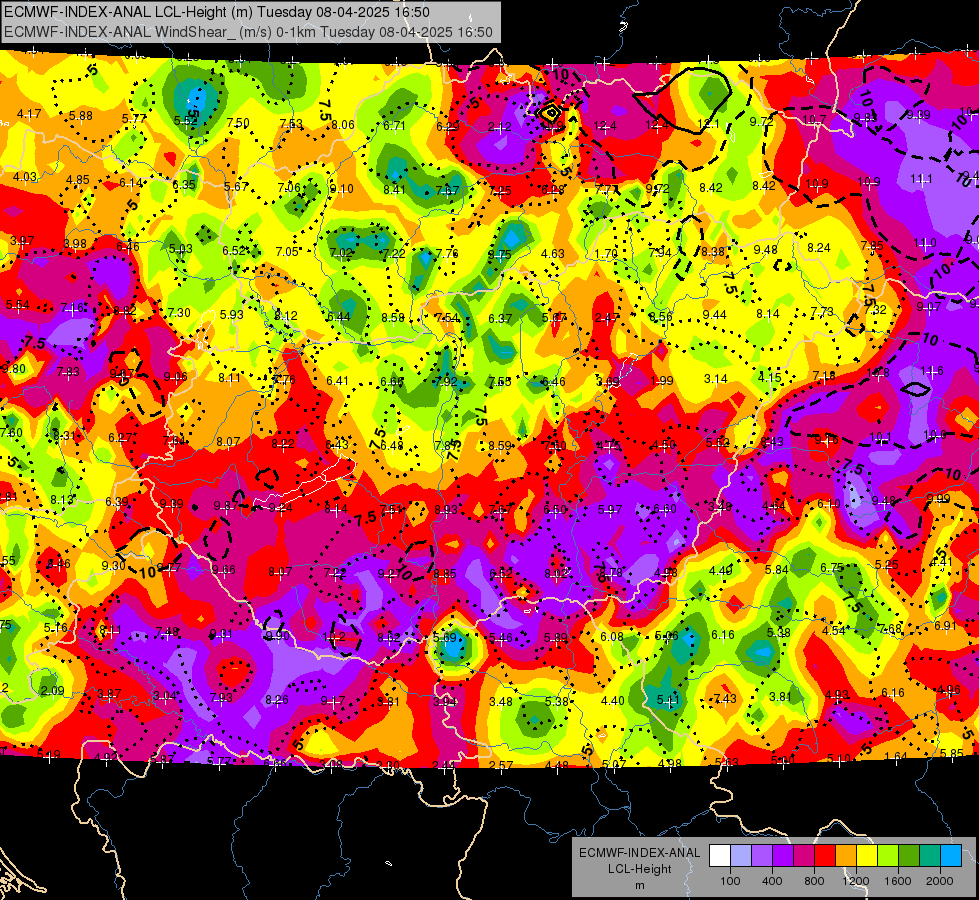
Task: Click the 4.15 wind shear value
Action: coord(770,377)
